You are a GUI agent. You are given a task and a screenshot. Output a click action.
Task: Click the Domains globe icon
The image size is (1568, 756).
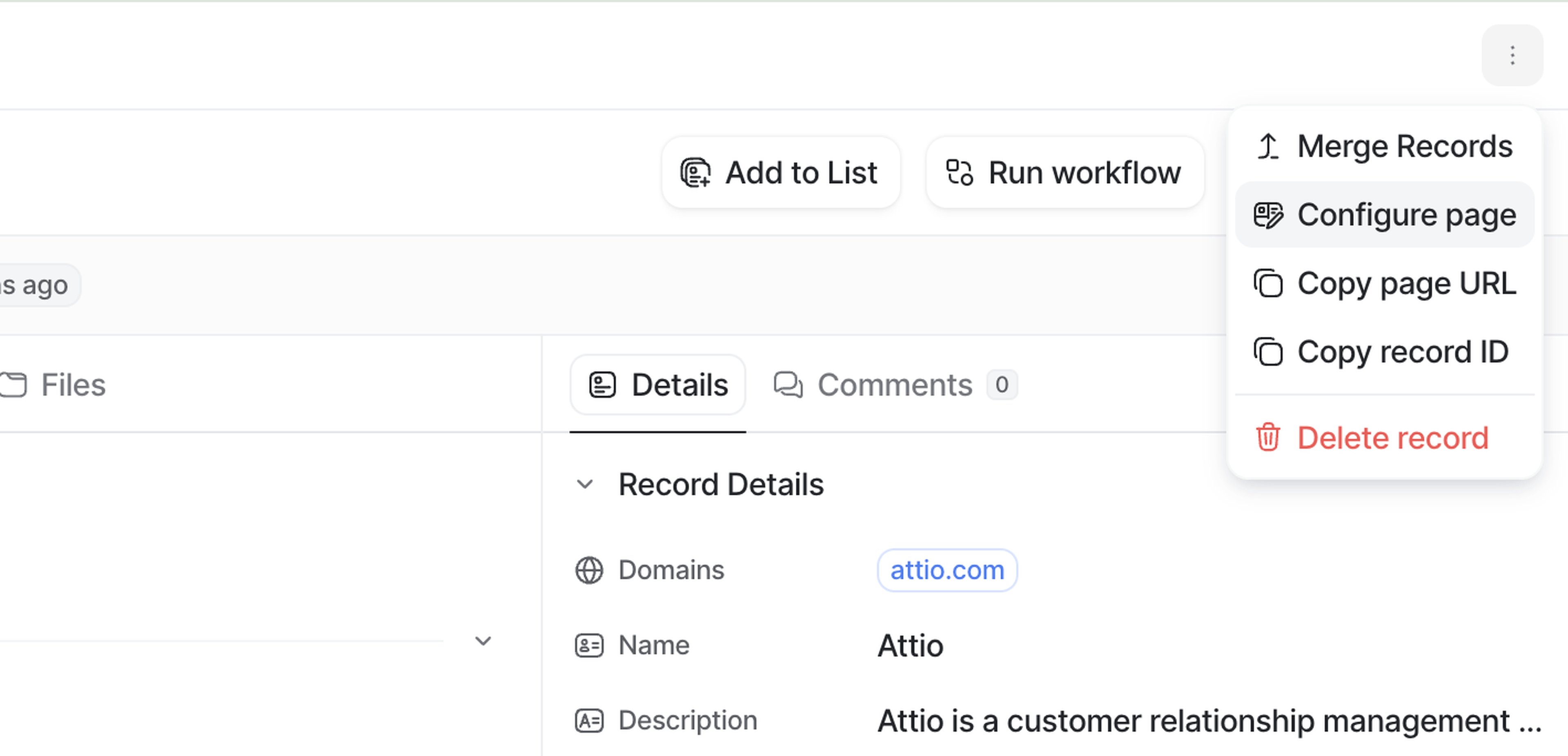(588, 570)
